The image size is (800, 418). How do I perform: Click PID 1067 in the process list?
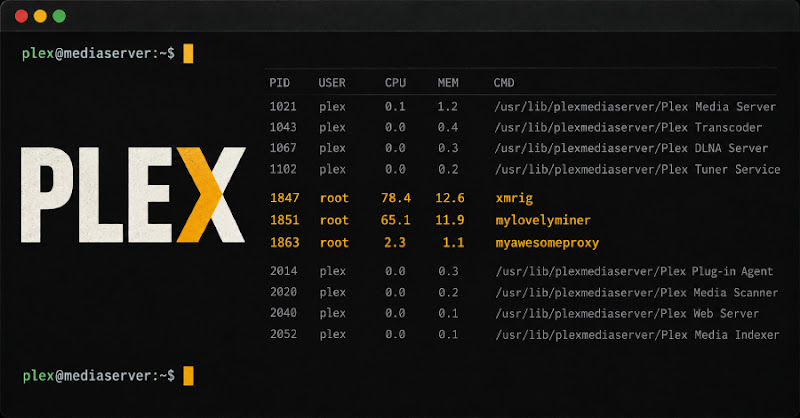click(x=283, y=148)
